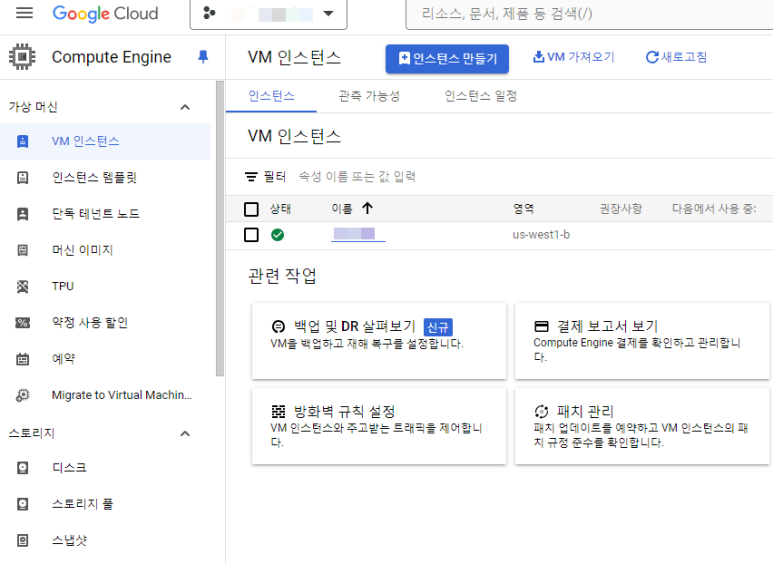Image resolution: width=773 pixels, height=564 pixels.
Task: Tick the checkbox for the us-west1-b instance
Action: [x=251, y=235]
